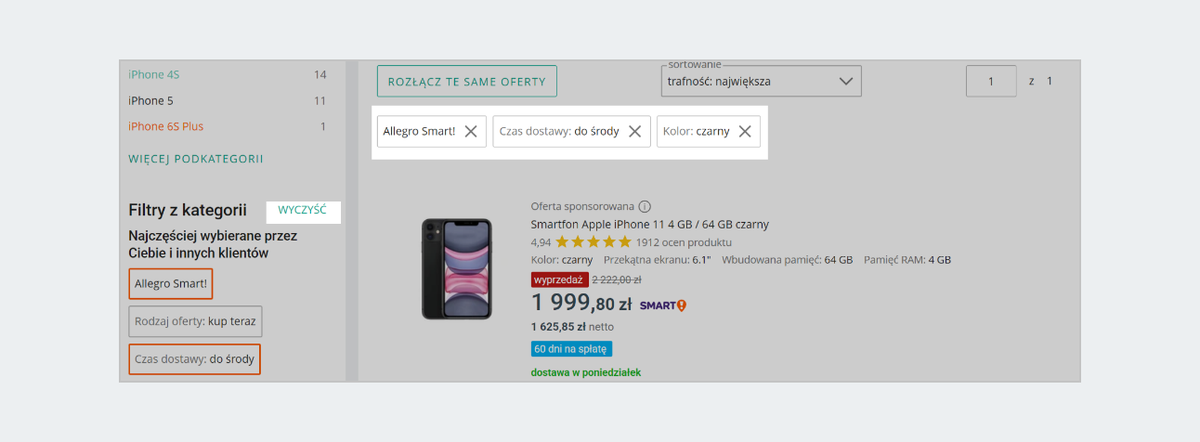1200x442 pixels.
Task: Click the black iPhone 11 thumbnail
Action: [456, 268]
